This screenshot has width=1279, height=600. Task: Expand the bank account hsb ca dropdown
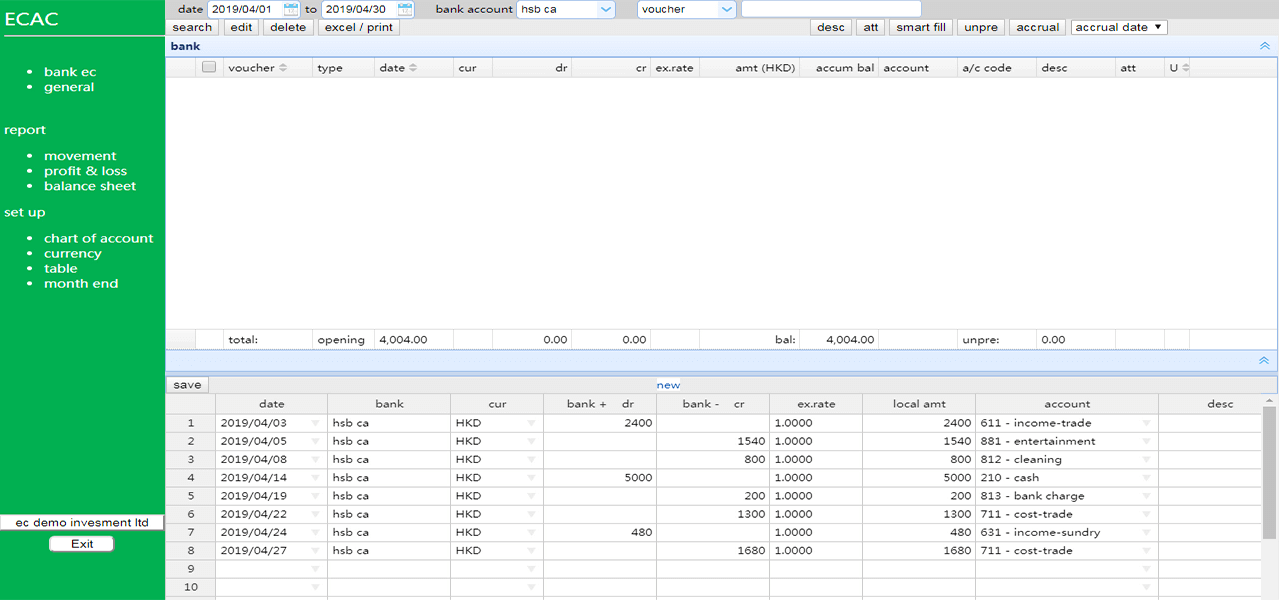(x=606, y=9)
